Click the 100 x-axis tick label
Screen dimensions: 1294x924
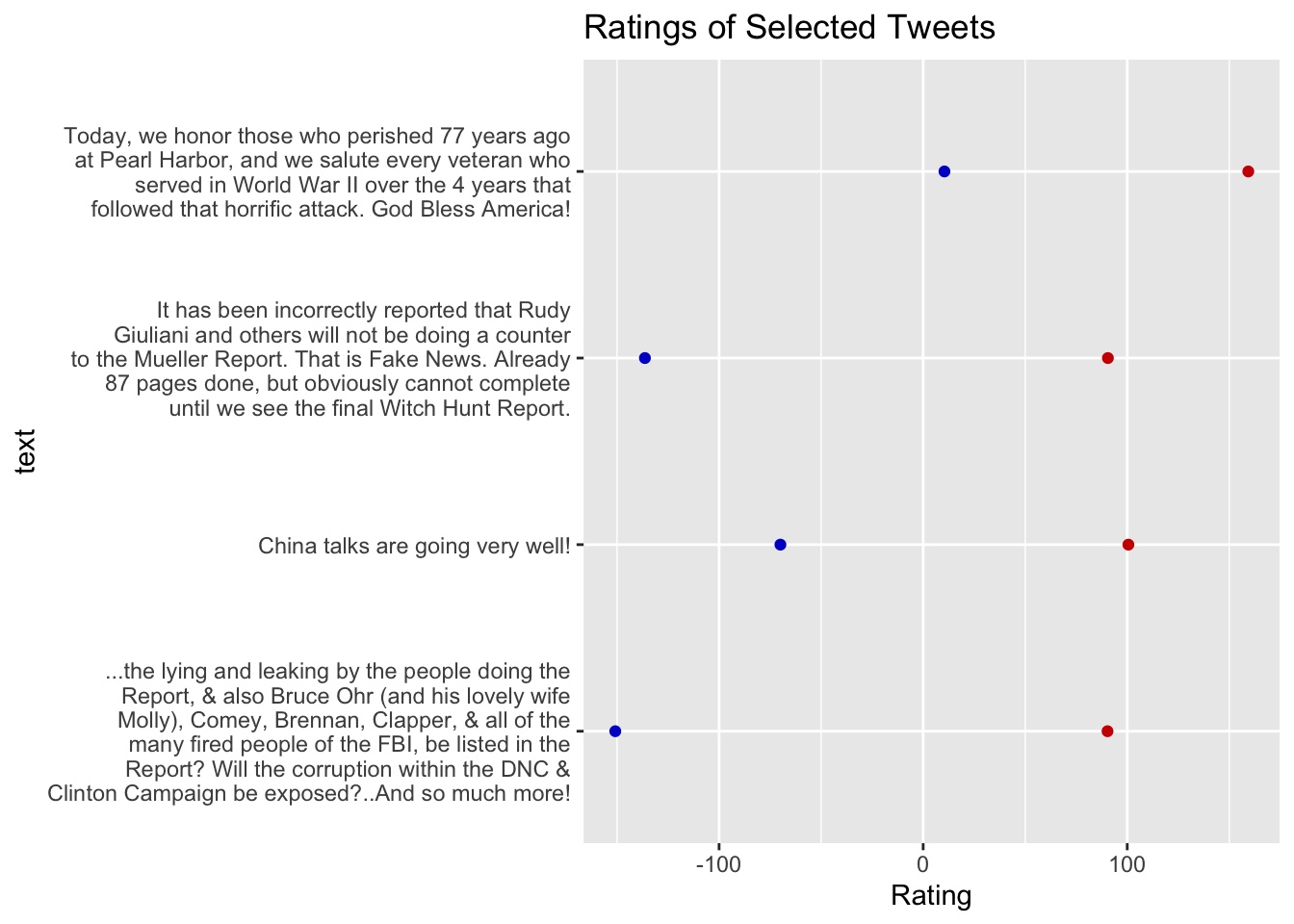1126,863
